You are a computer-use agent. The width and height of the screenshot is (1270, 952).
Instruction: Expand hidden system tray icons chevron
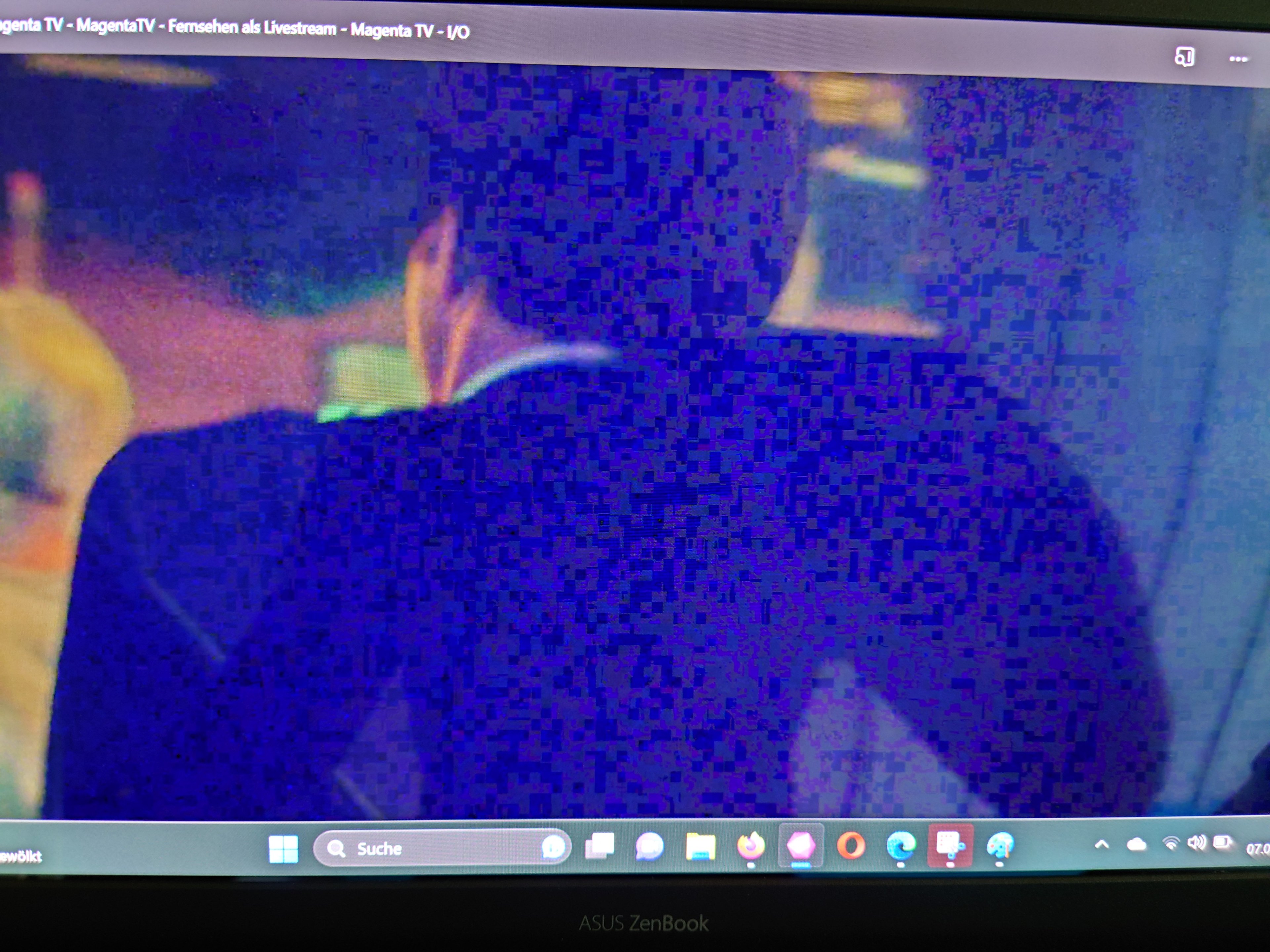point(1102,844)
